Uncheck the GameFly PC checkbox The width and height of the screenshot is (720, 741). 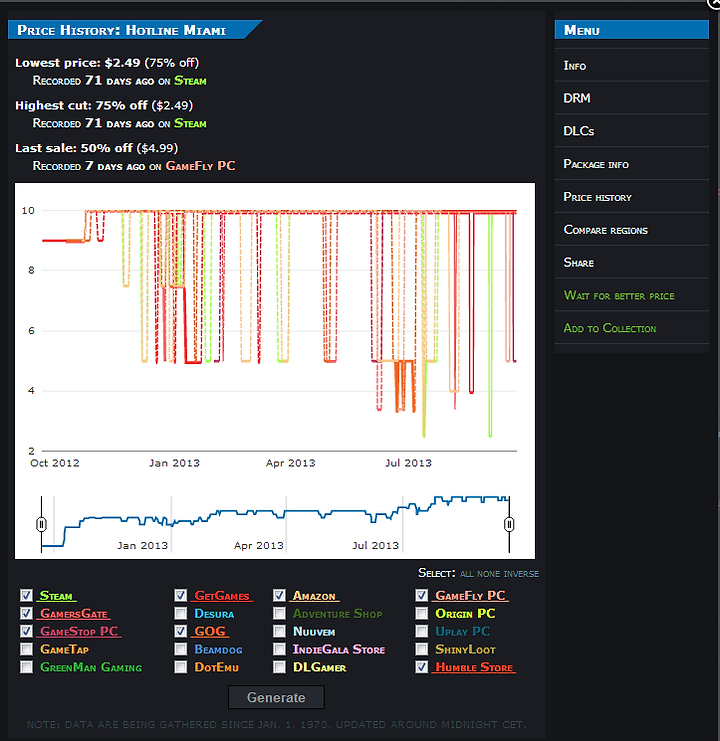point(421,595)
